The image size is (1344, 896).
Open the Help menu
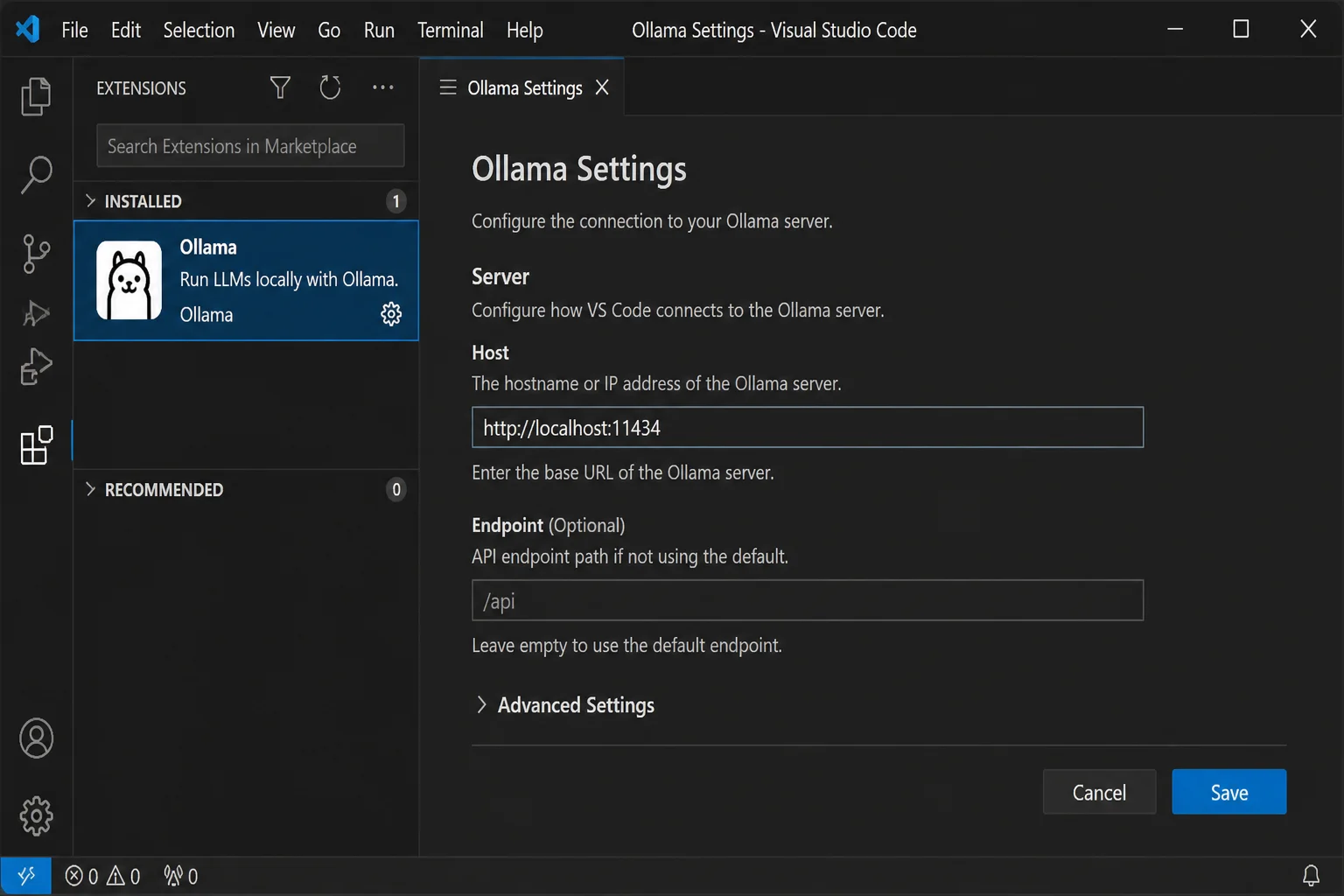pyautogui.click(x=524, y=30)
